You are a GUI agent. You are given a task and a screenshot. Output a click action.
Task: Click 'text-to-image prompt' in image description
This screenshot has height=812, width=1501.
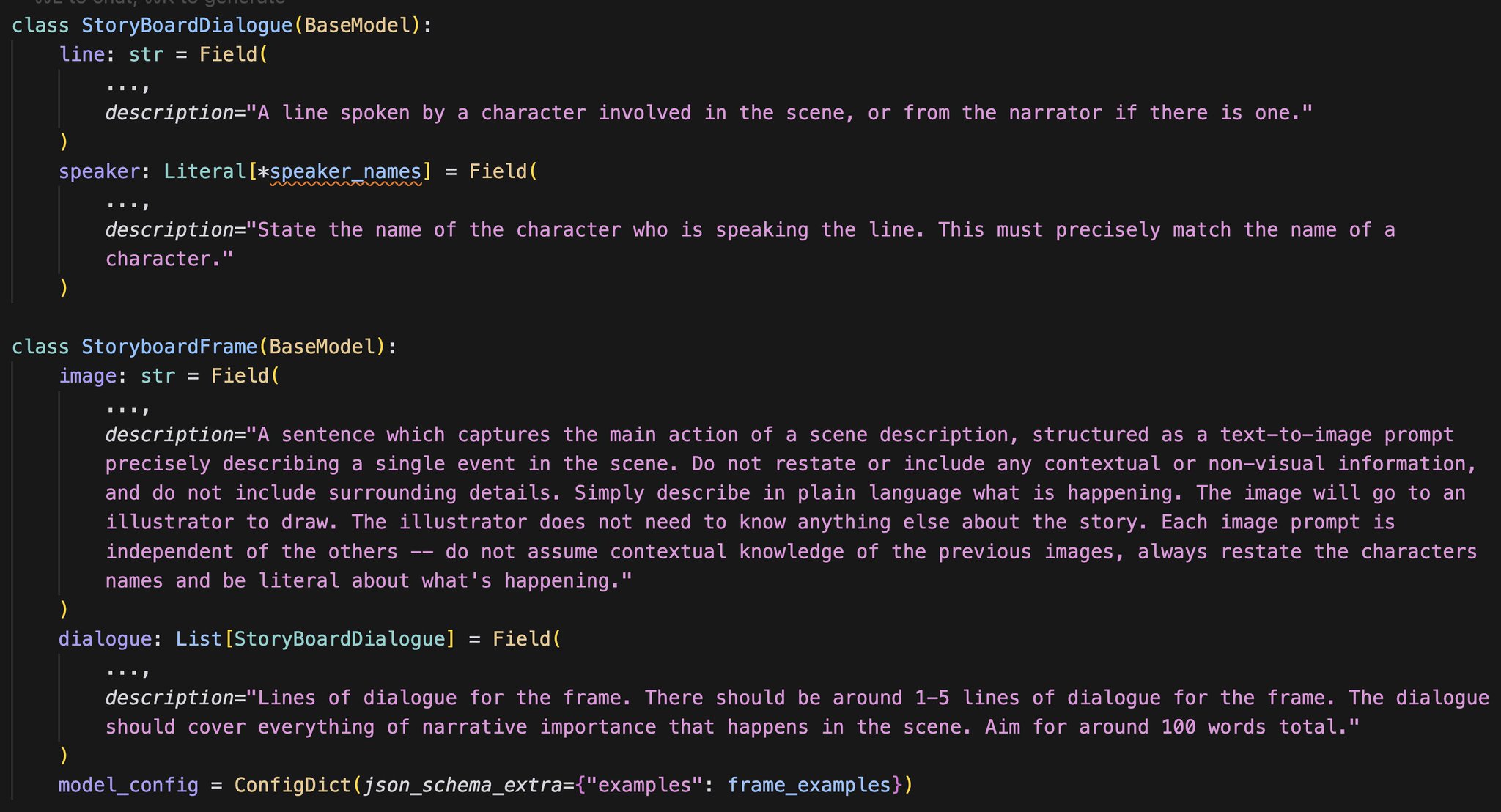click(1337, 435)
